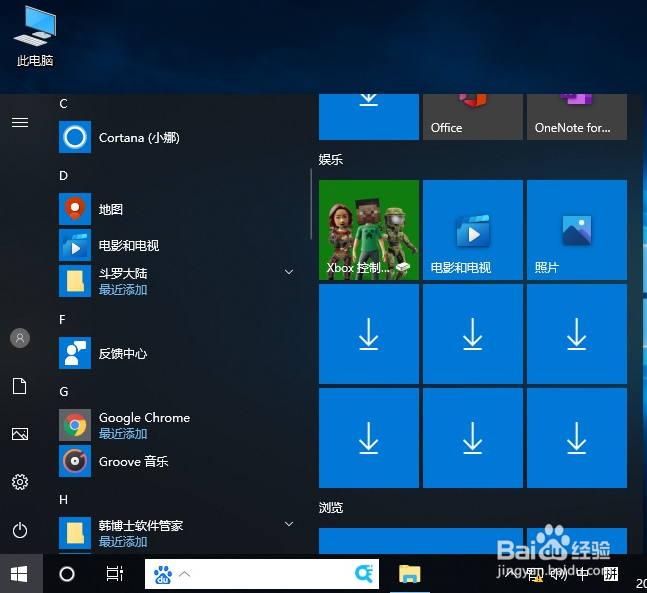Click the Start menu app list scrollbar

(x=311, y=203)
